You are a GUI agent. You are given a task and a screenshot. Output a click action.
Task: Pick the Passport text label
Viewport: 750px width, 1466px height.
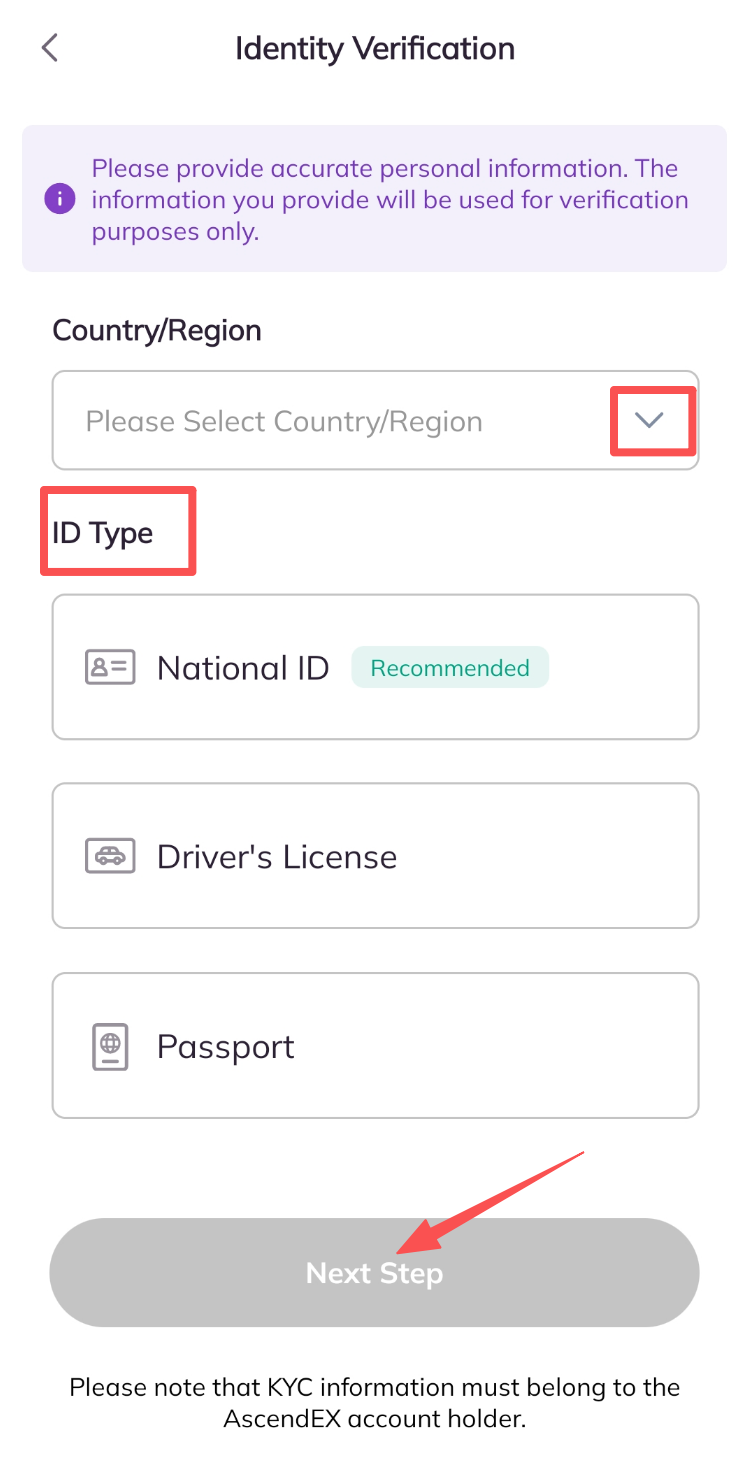[226, 1047]
